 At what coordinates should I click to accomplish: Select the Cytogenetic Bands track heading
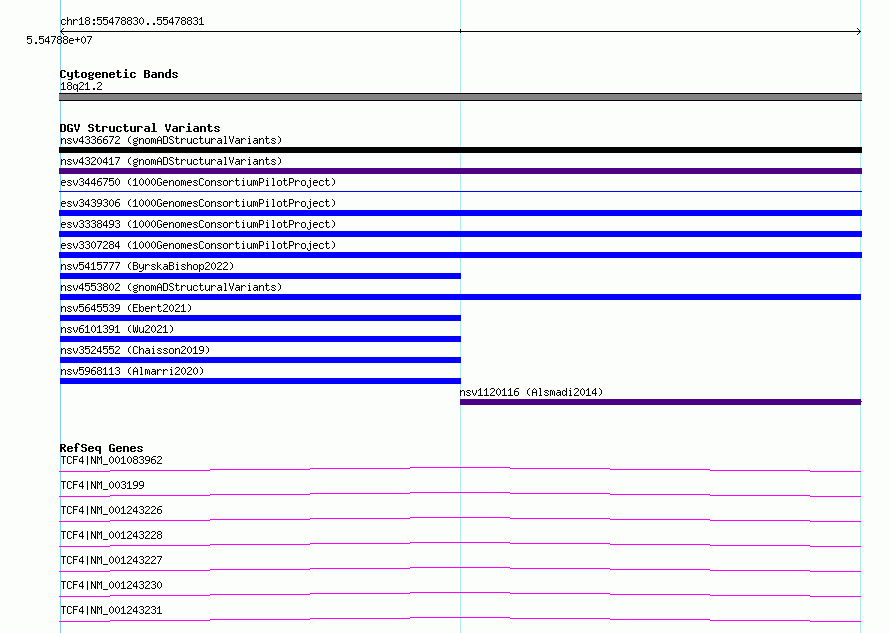point(119,74)
